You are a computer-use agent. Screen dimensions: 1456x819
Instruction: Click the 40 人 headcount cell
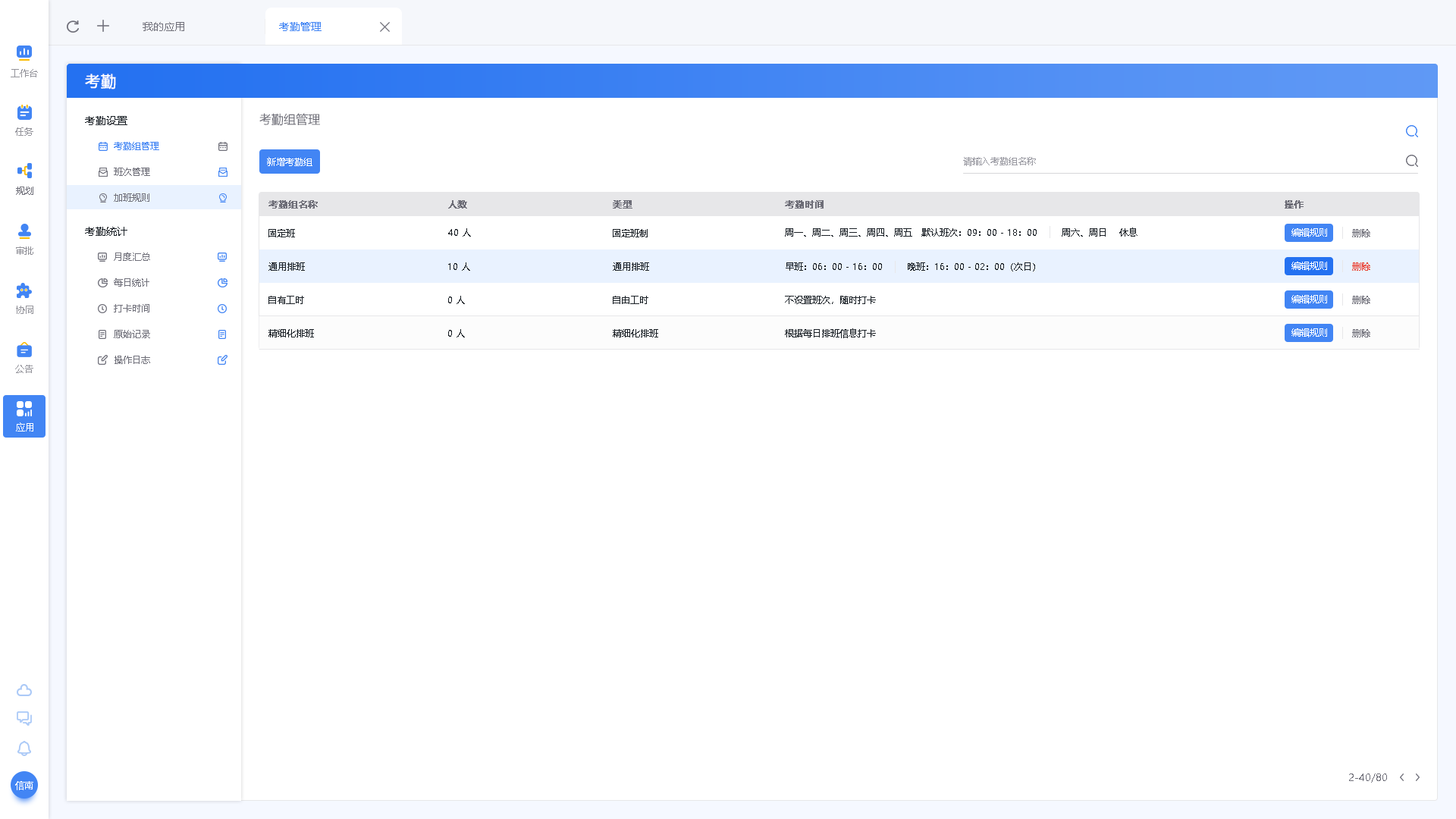pos(460,233)
